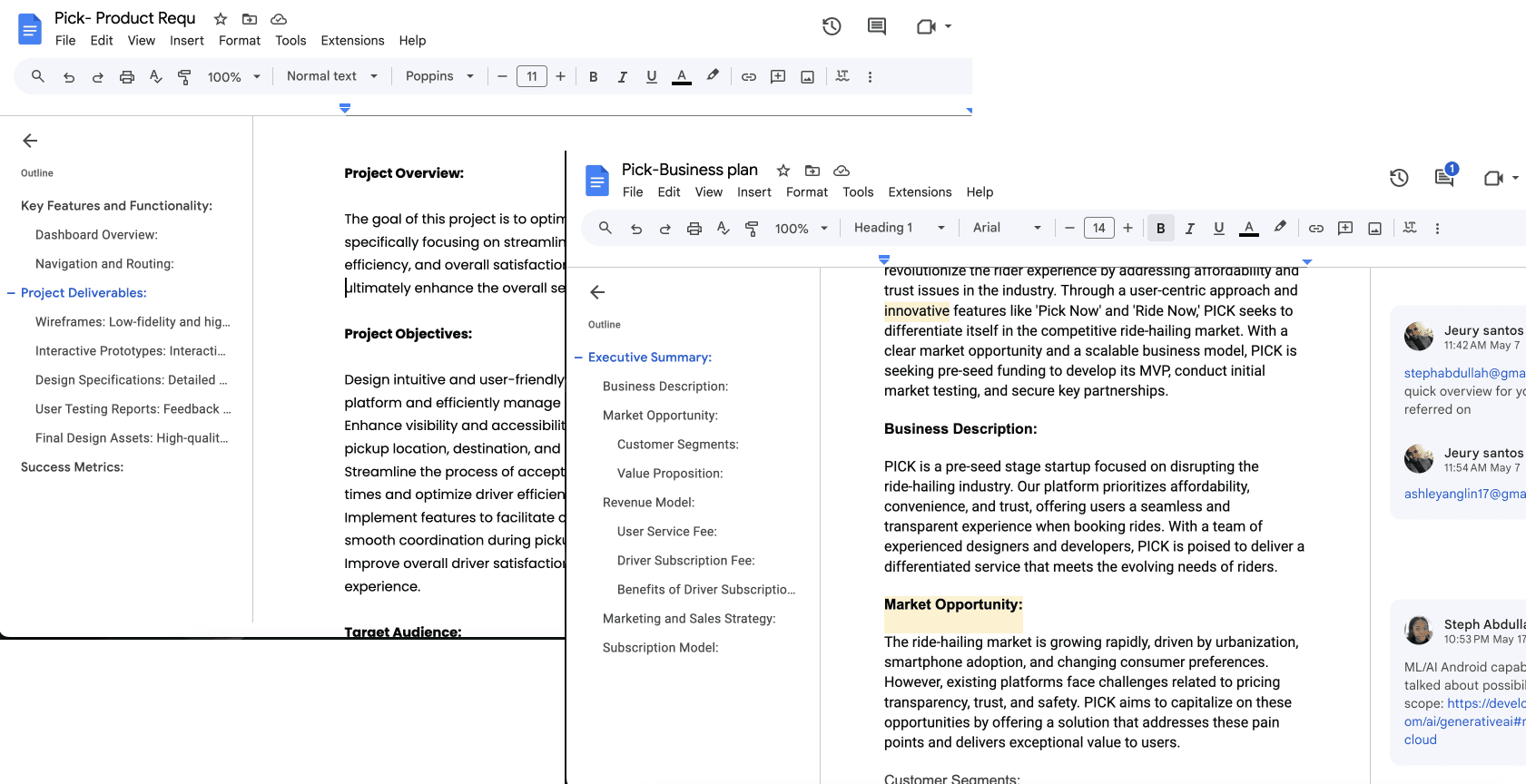Toggle bold in Product Requ toolbar
This screenshot has height=784, width=1526.
click(593, 77)
